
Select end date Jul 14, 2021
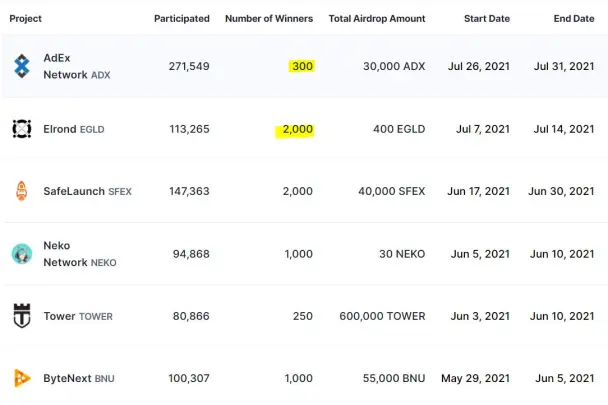[x=564, y=129]
